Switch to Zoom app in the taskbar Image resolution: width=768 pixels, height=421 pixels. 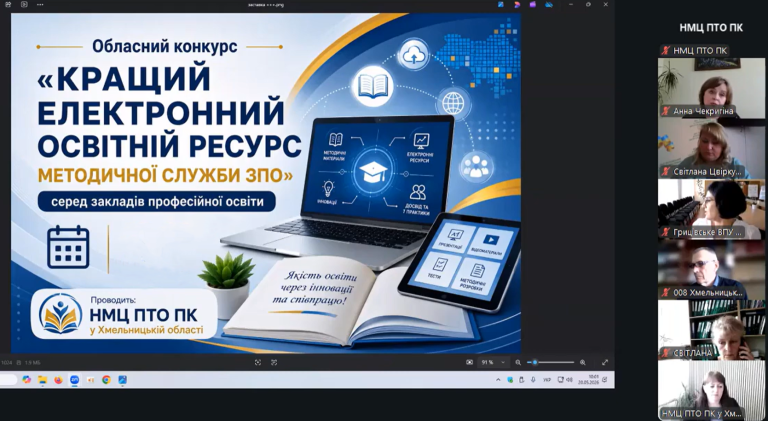pos(74,379)
